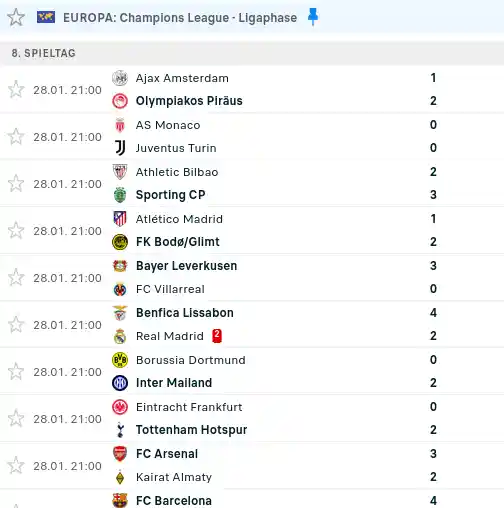This screenshot has width=504, height=508.
Task: Open Benfica Lissabon team name
Action: (x=185, y=313)
